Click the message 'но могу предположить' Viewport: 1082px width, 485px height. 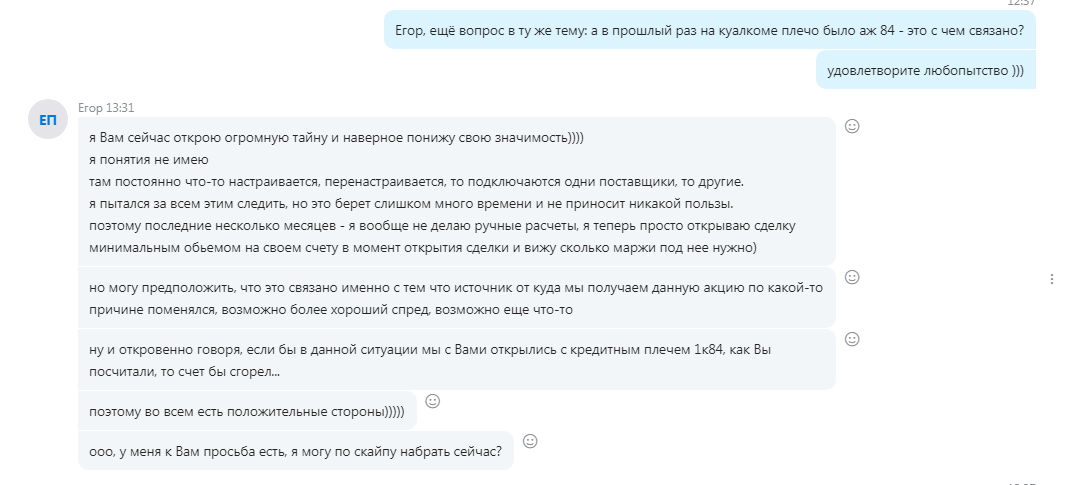click(456, 298)
